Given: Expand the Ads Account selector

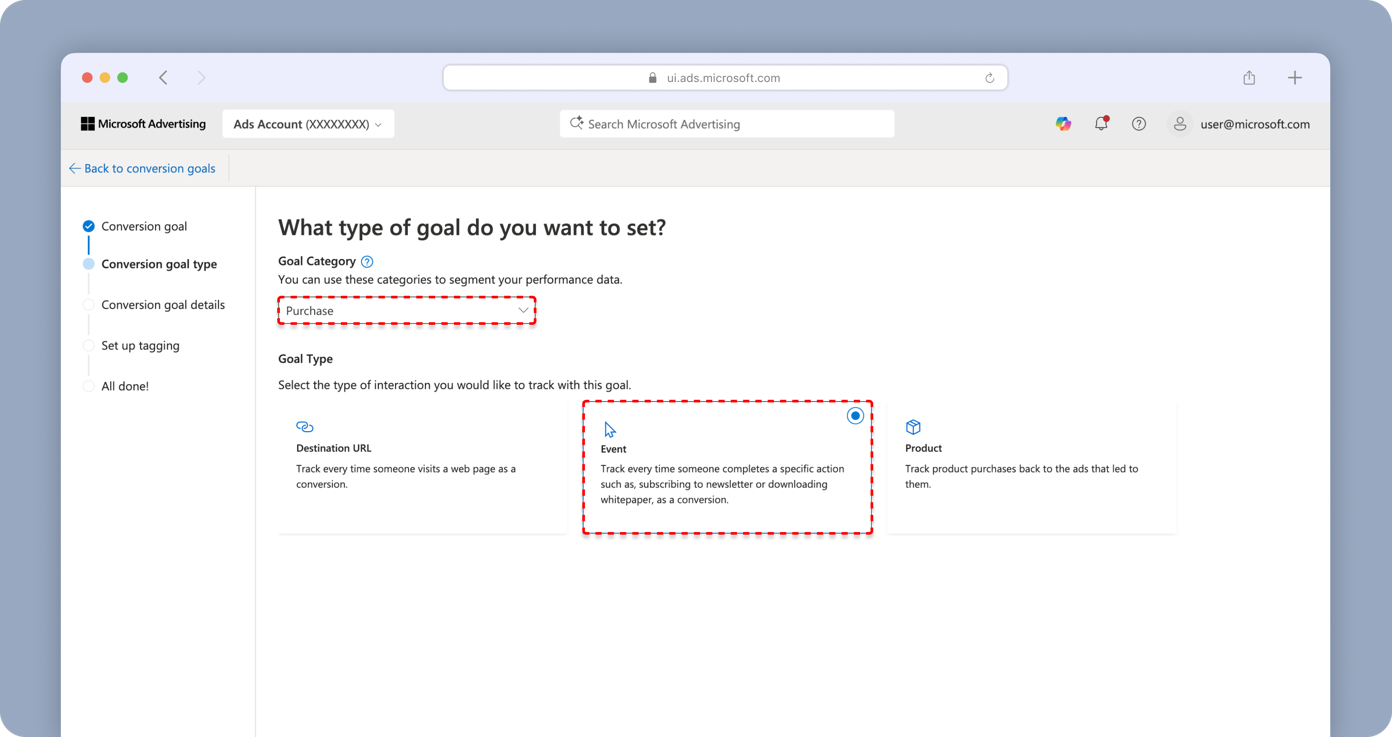Looking at the screenshot, I should tap(308, 124).
